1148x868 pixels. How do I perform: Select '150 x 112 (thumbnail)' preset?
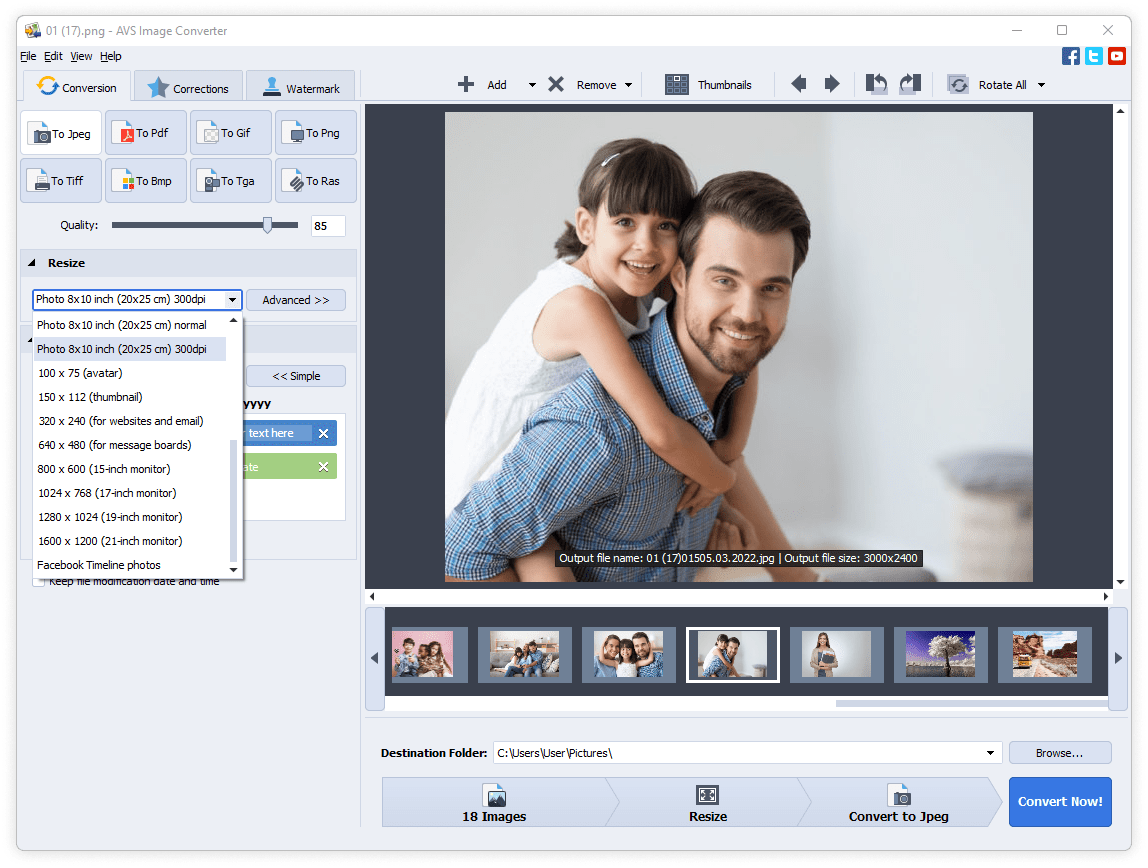tap(130, 397)
